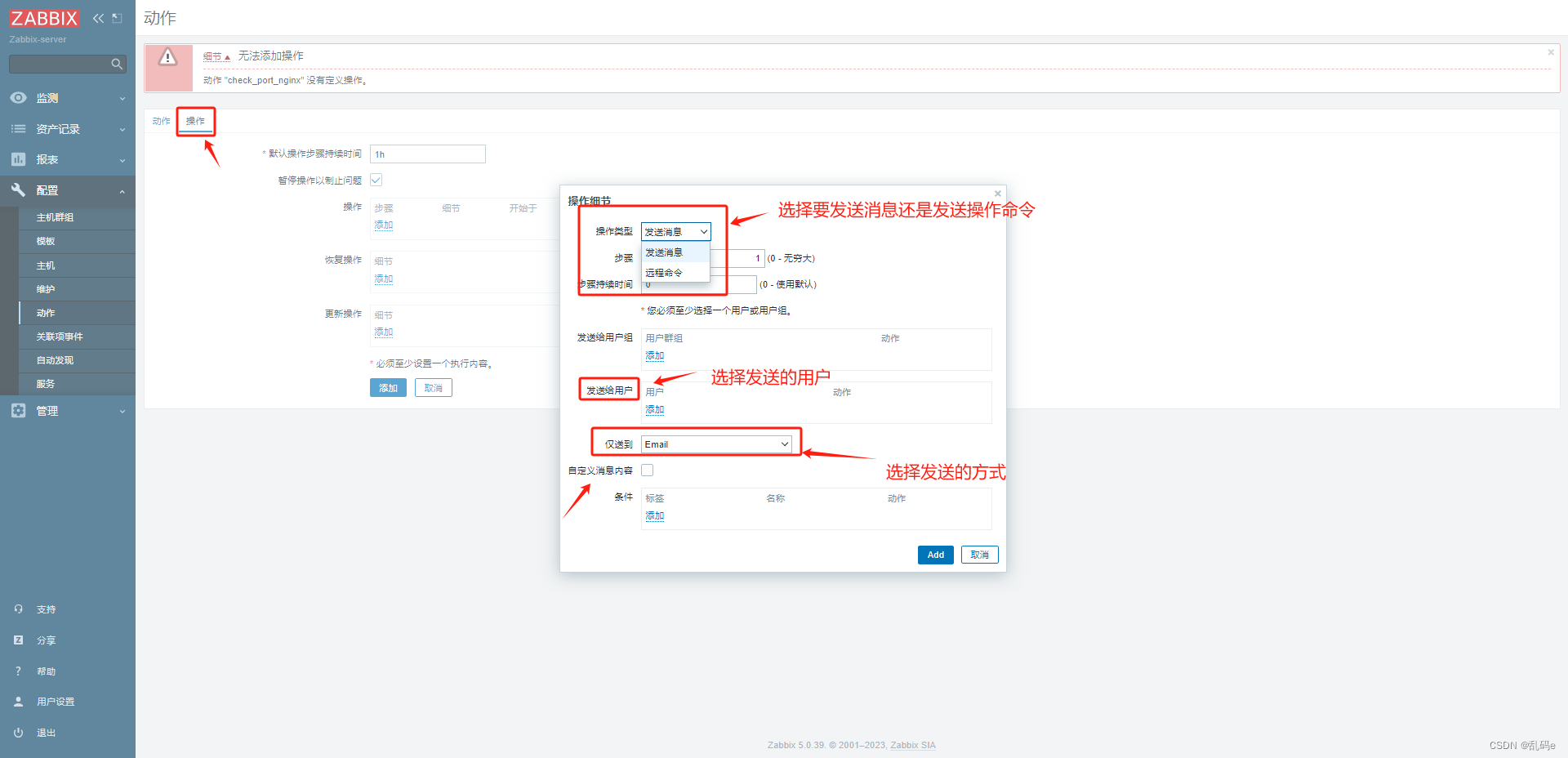
Task: Click the help question mark icon
Action: [18, 671]
